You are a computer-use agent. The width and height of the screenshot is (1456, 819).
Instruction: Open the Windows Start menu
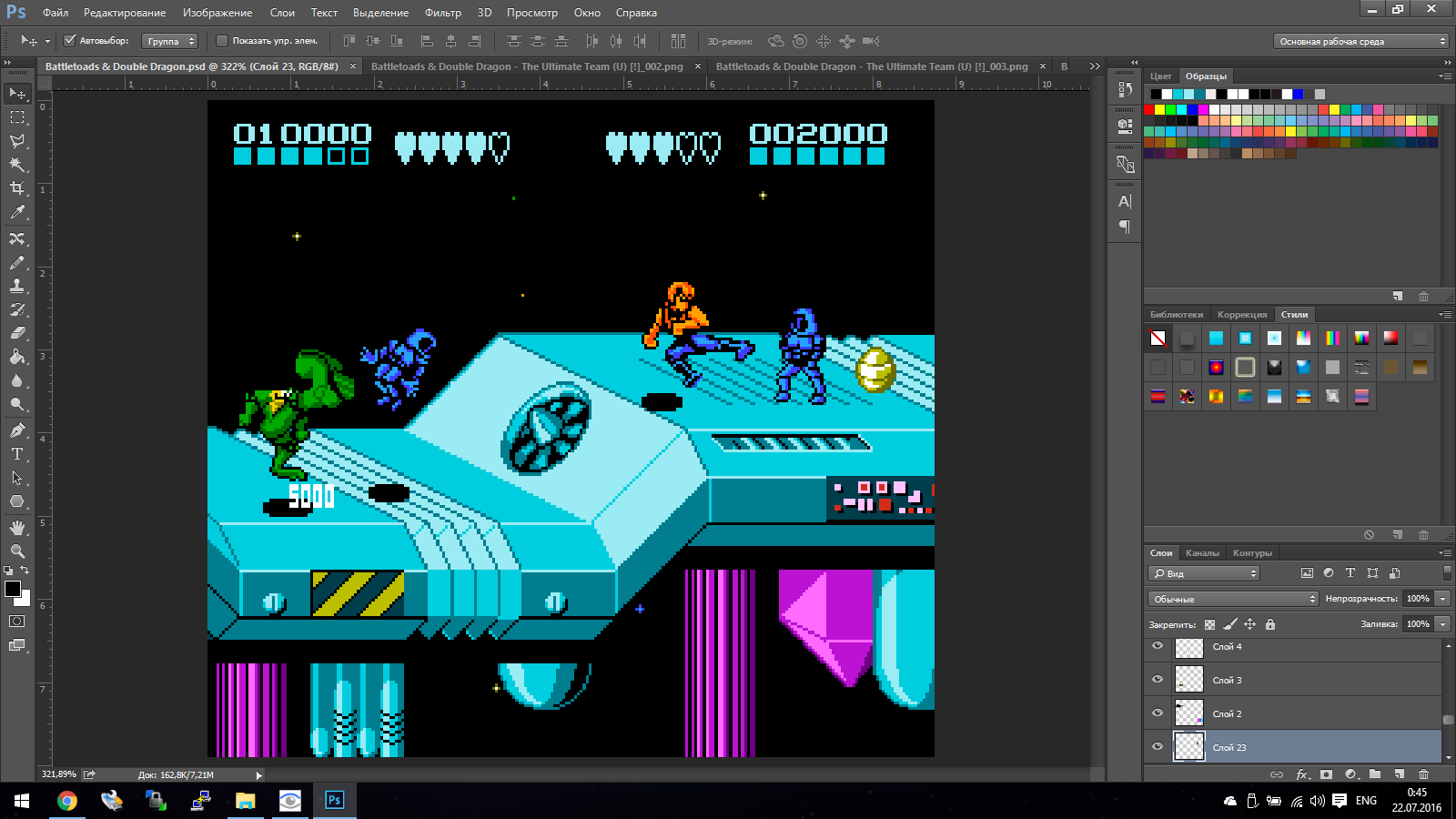22,801
